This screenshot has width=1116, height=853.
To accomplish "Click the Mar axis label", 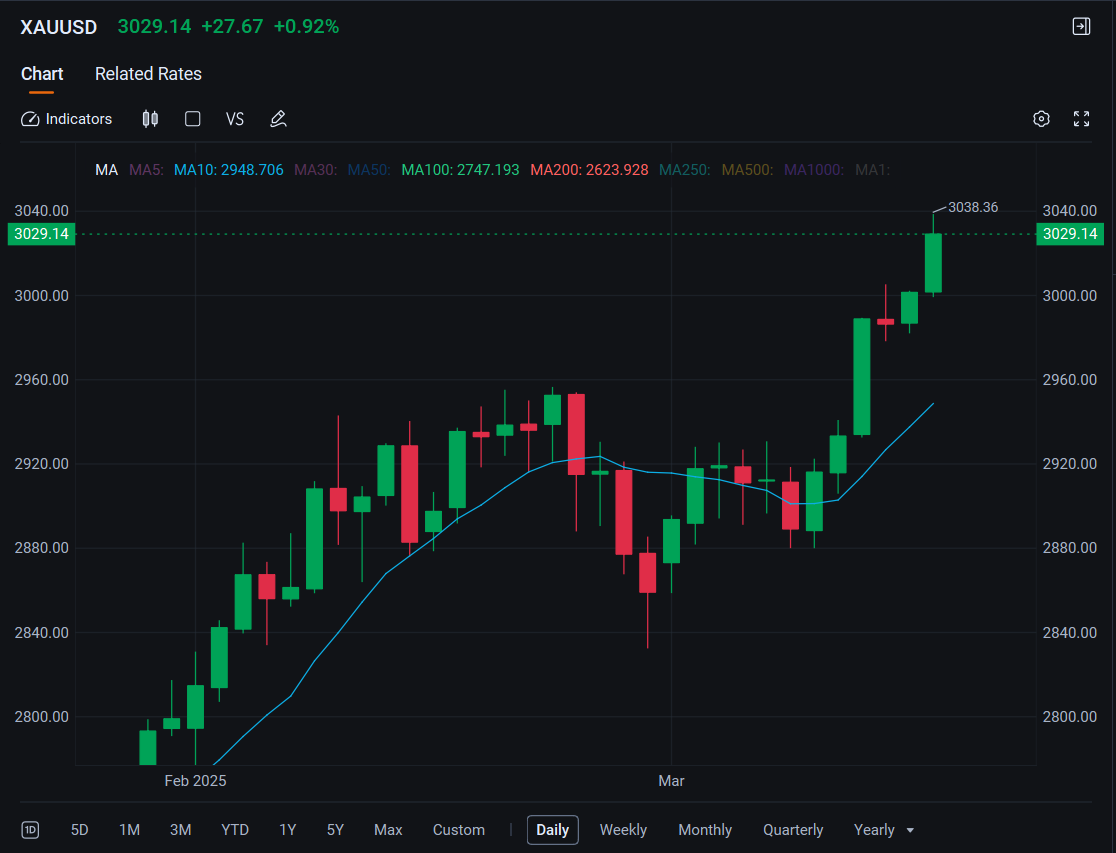I will point(671,781).
